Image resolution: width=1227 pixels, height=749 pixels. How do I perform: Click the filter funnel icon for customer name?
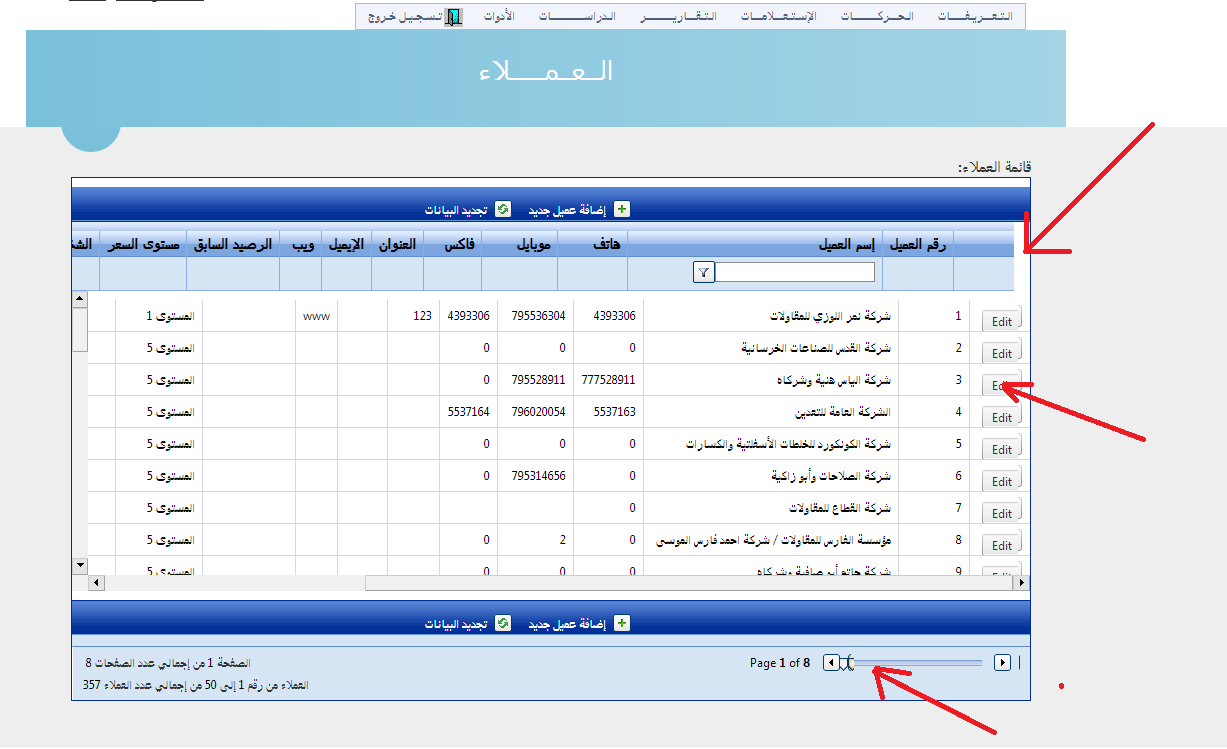tap(704, 272)
